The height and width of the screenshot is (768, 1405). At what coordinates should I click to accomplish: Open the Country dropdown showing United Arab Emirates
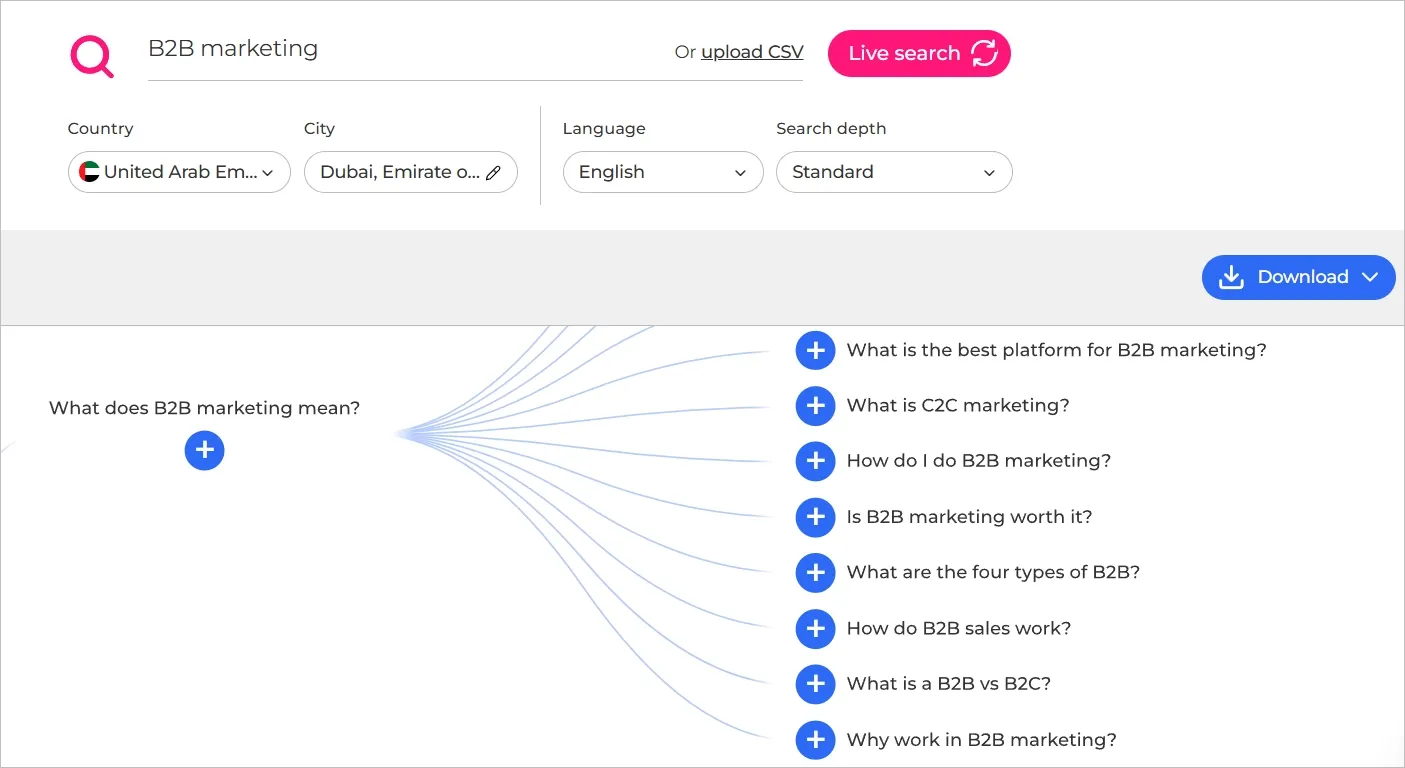click(x=179, y=172)
